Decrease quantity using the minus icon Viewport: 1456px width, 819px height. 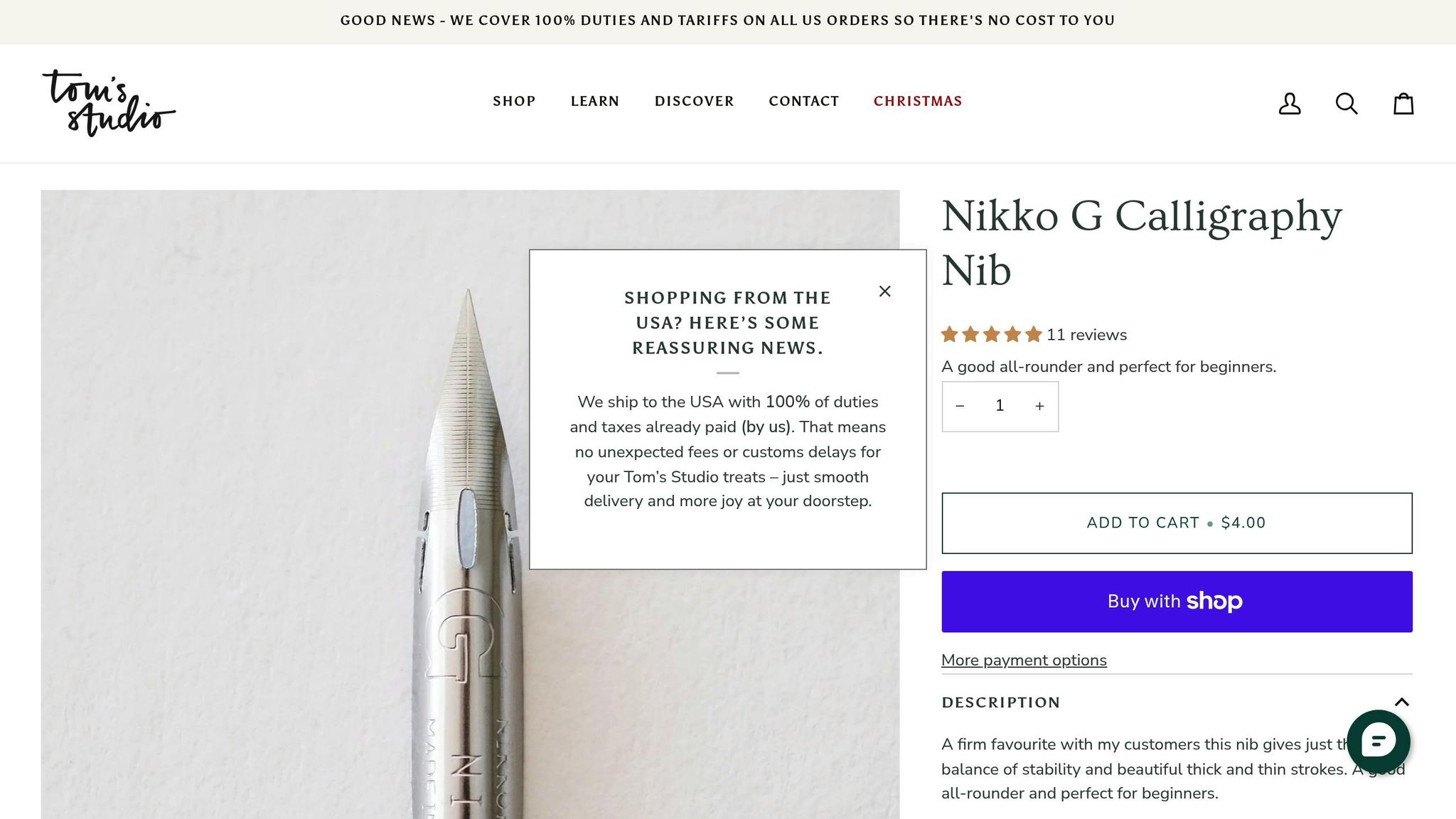coord(960,405)
